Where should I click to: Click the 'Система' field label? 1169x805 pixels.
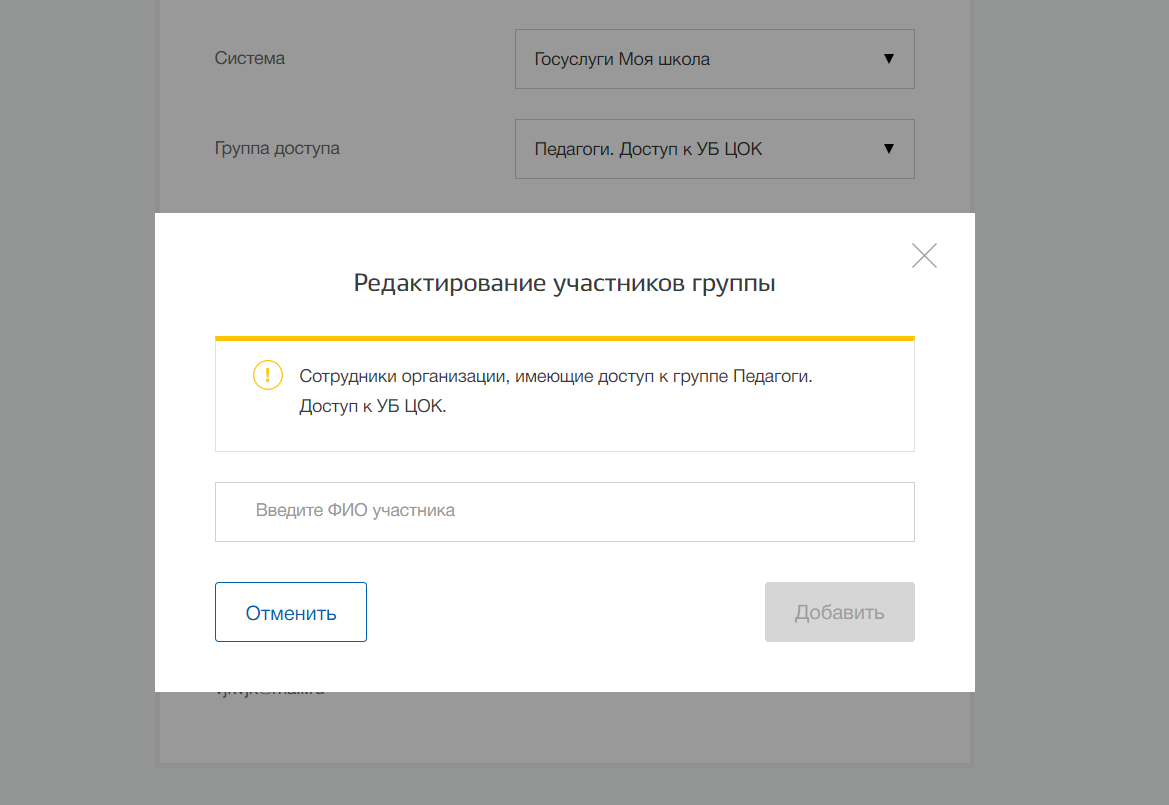point(250,58)
